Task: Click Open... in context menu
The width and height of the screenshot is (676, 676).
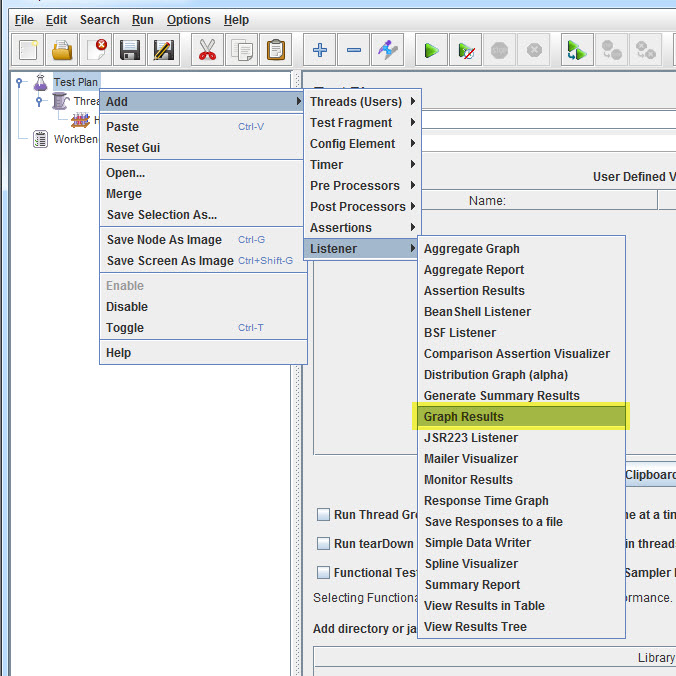Action: pyautogui.click(x=203, y=172)
